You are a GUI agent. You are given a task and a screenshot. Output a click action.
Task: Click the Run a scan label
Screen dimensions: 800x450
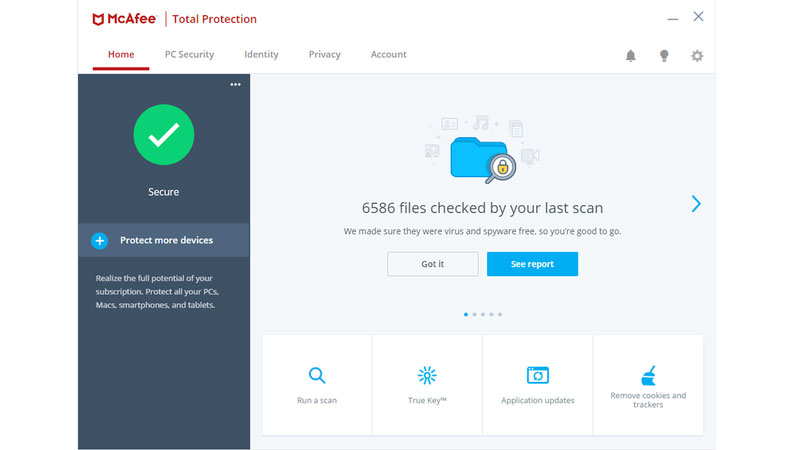pyautogui.click(x=317, y=401)
